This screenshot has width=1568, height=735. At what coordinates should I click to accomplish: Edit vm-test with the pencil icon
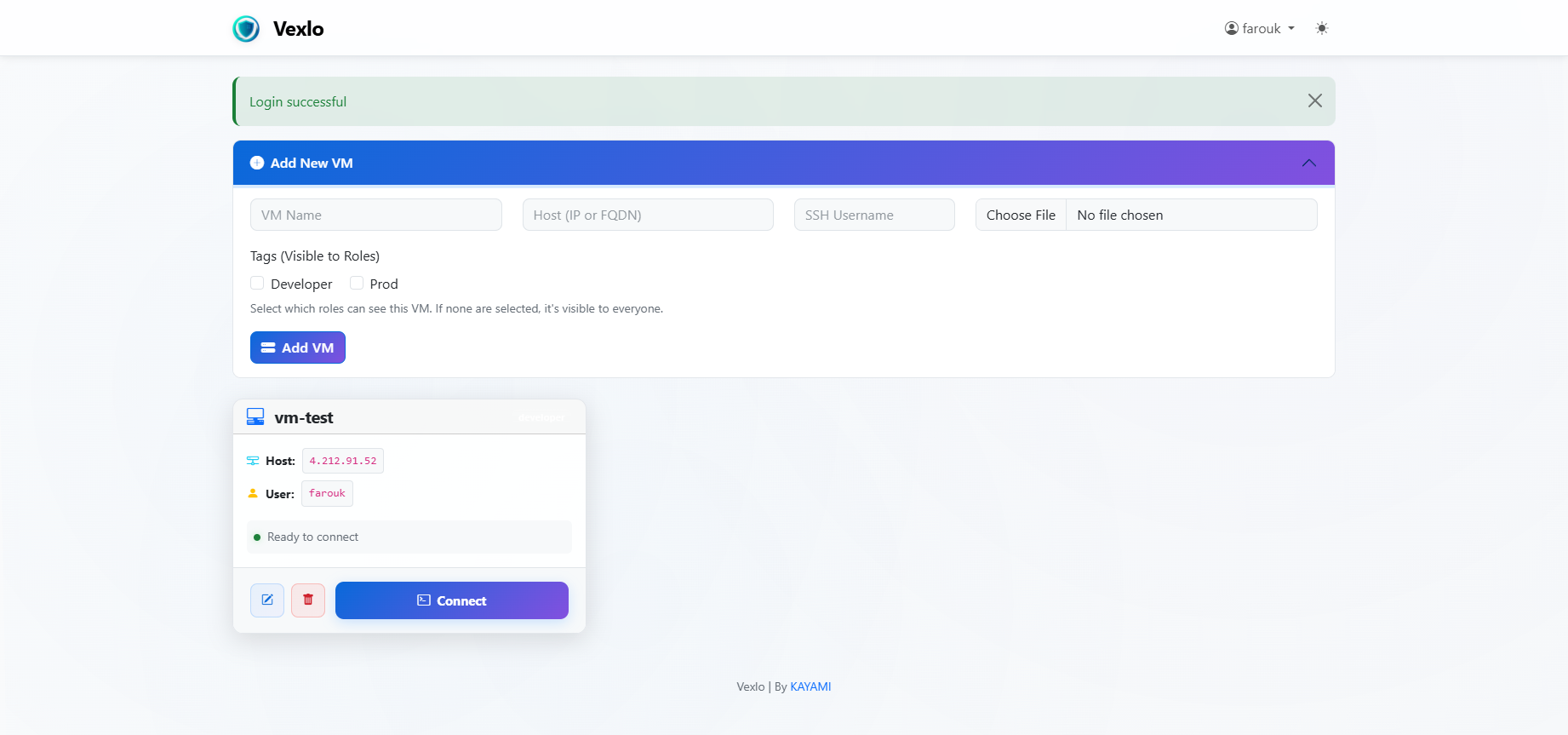(x=267, y=600)
